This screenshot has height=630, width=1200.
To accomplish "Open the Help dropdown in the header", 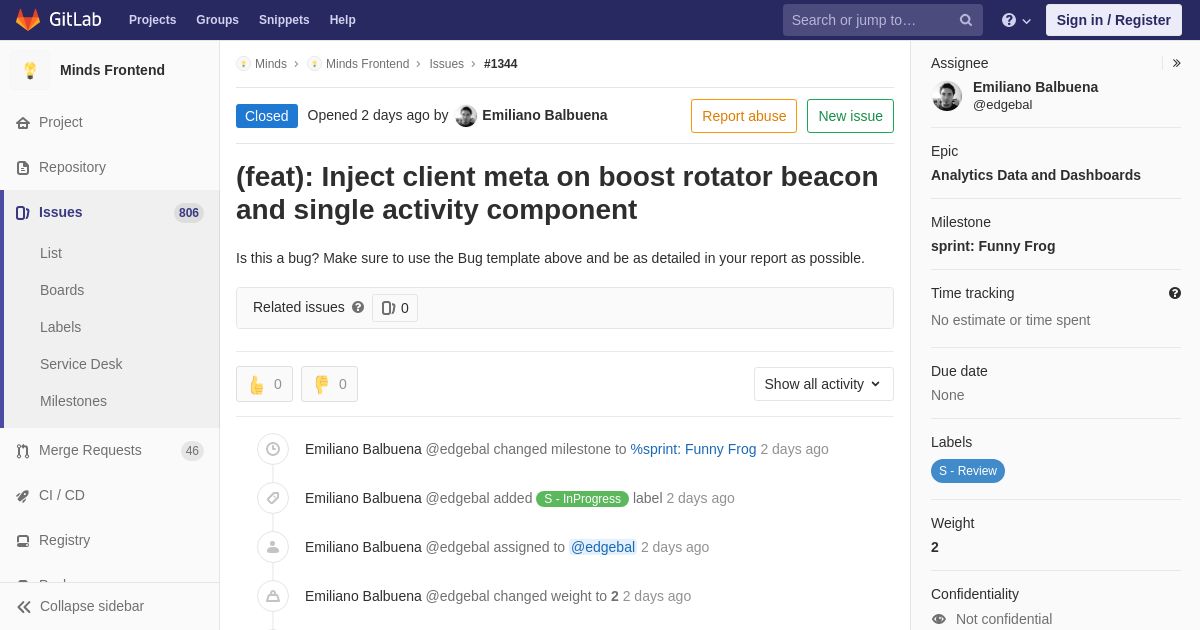I will pyautogui.click(x=1016, y=20).
